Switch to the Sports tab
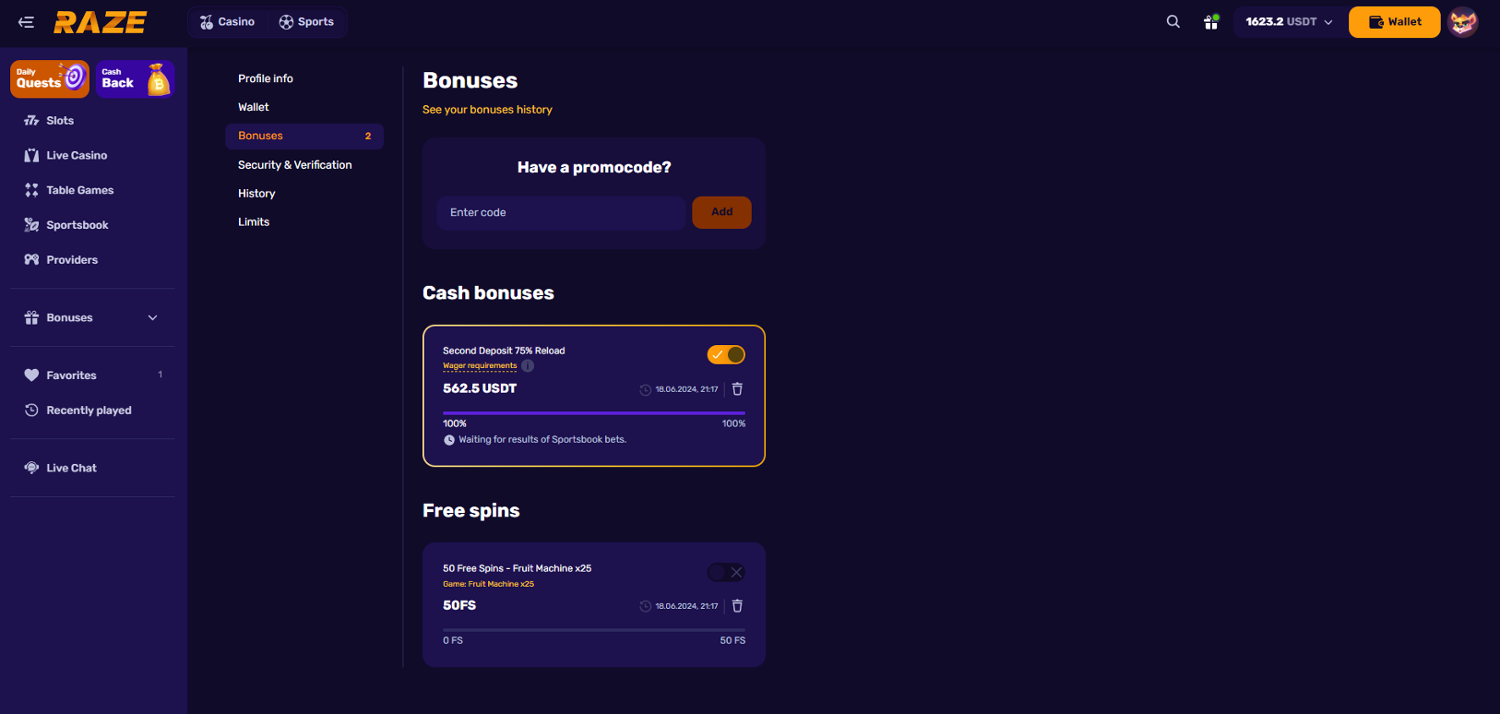The image size is (1500, 714). (306, 22)
